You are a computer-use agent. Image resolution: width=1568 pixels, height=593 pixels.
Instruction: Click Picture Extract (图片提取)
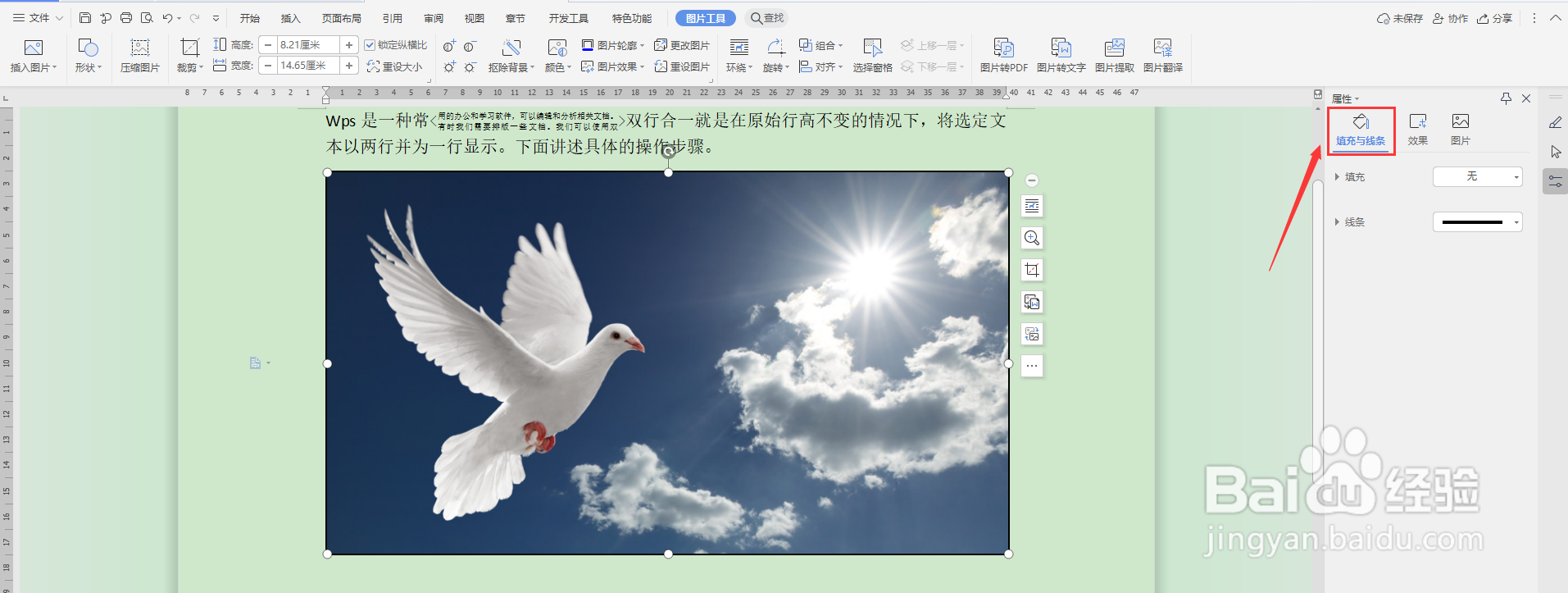[x=1115, y=55]
